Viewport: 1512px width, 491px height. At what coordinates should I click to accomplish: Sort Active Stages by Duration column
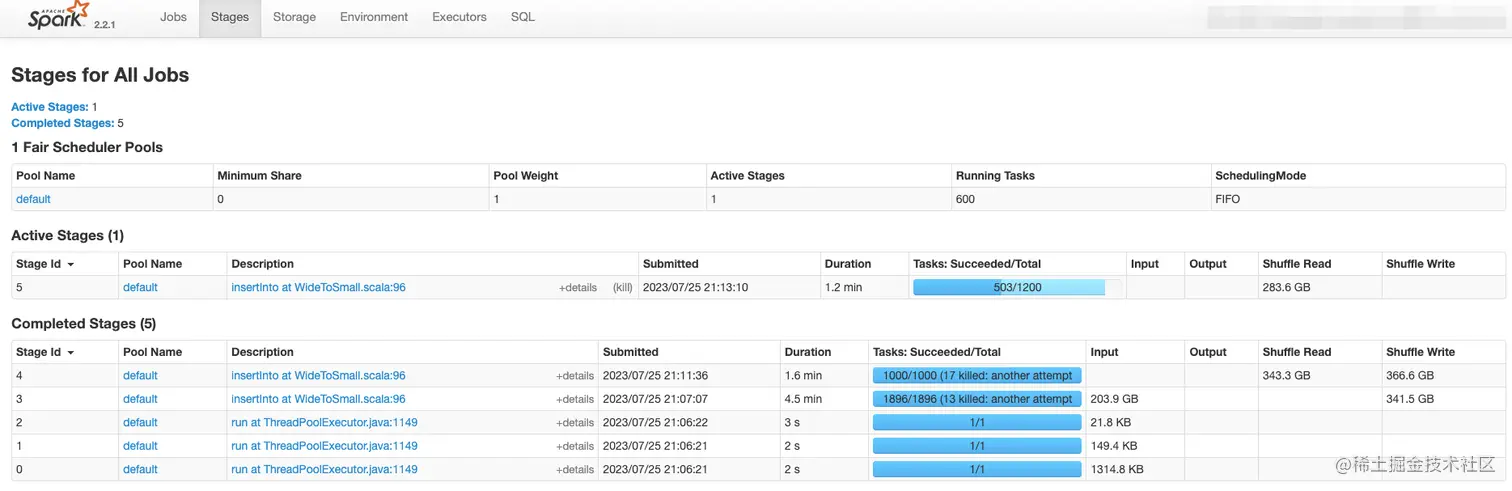point(848,264)
